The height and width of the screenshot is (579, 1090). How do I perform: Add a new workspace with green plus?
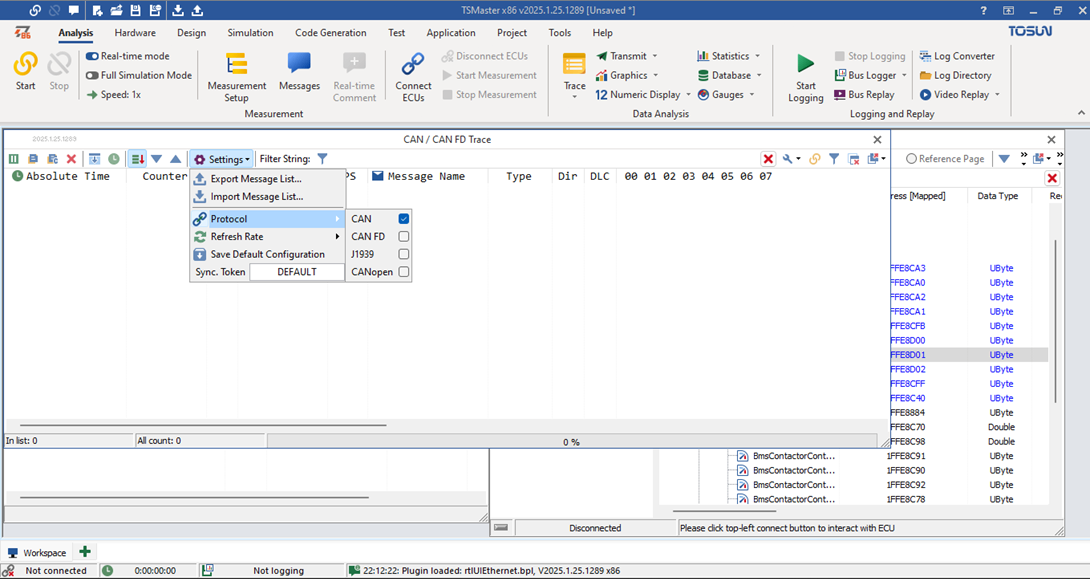pos(86,552)
